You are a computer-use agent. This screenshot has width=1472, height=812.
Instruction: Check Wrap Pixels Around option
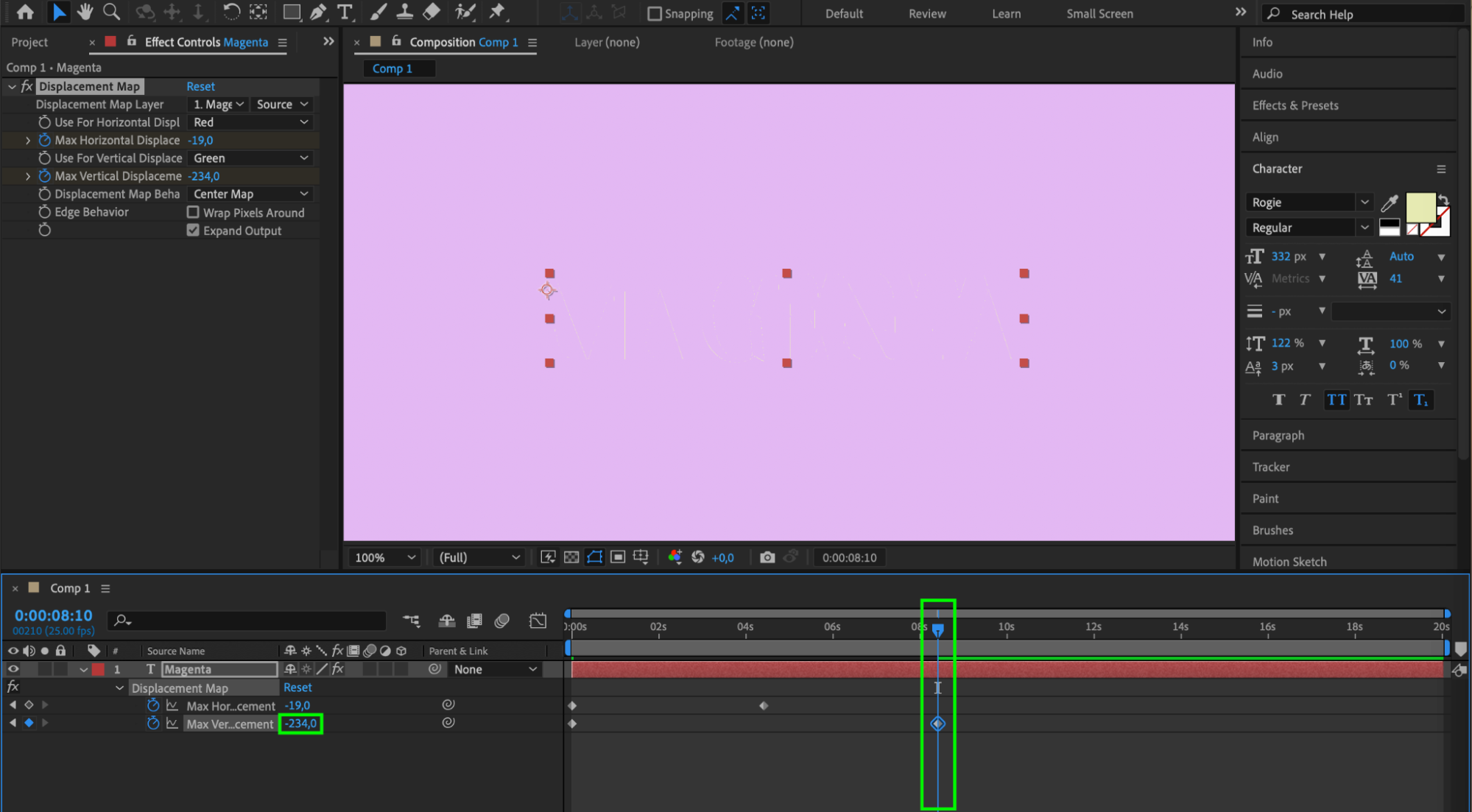click(x=193, y=212)
